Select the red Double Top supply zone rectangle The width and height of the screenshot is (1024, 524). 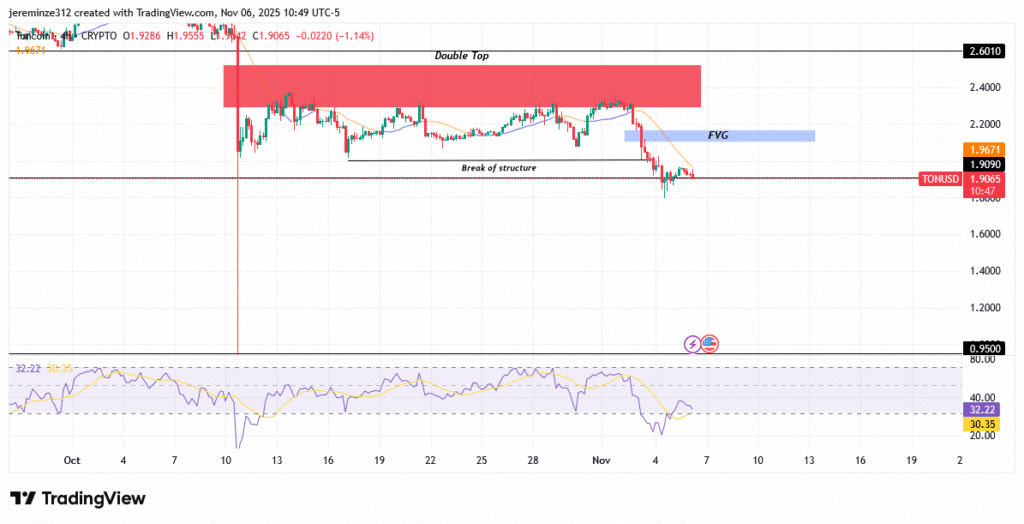click(462, 86)
